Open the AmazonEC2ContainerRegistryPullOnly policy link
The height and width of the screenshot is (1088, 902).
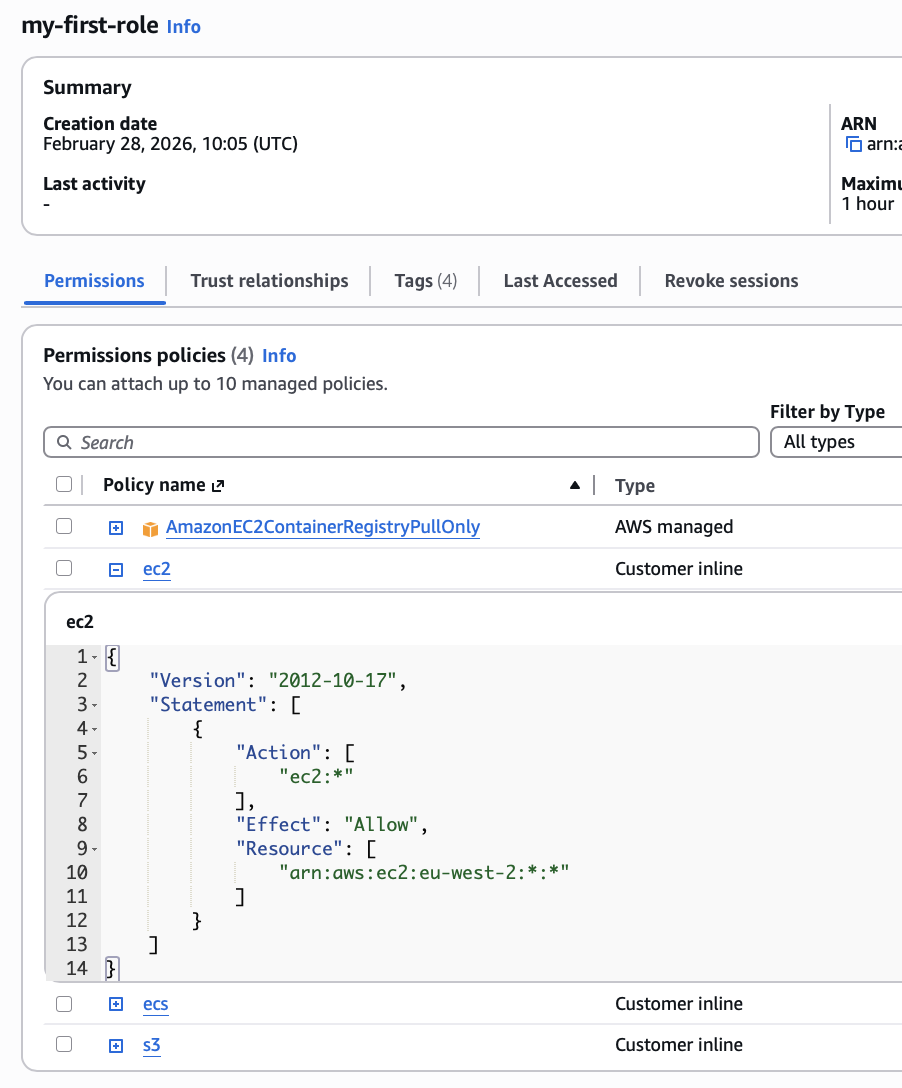(322, 527)
